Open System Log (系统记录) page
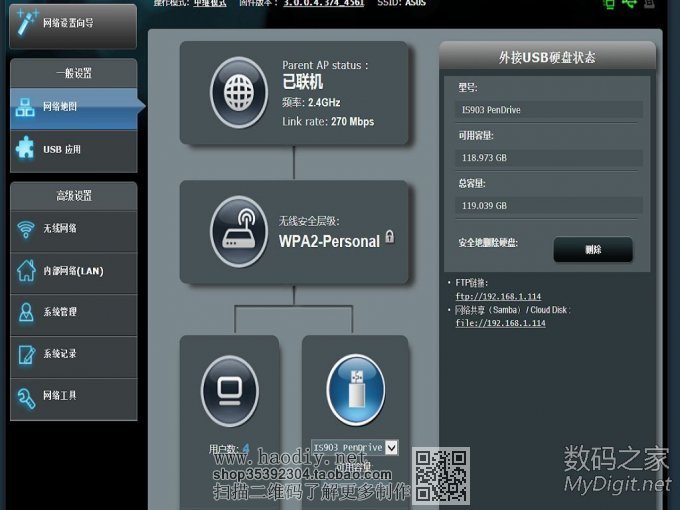This screenshot has height=510, width=680. click(72, 354)
